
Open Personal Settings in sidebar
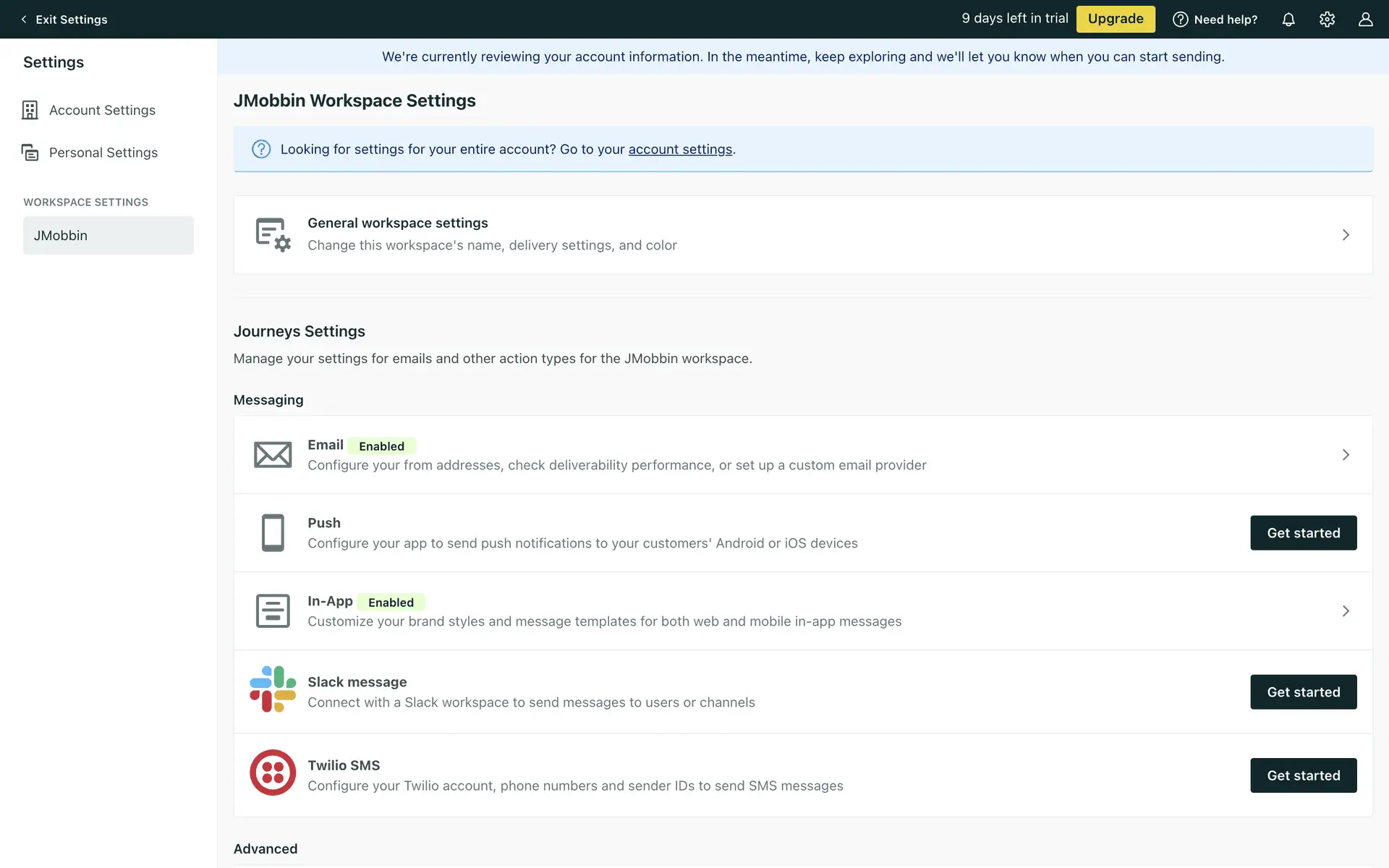[x=103, y=153]
